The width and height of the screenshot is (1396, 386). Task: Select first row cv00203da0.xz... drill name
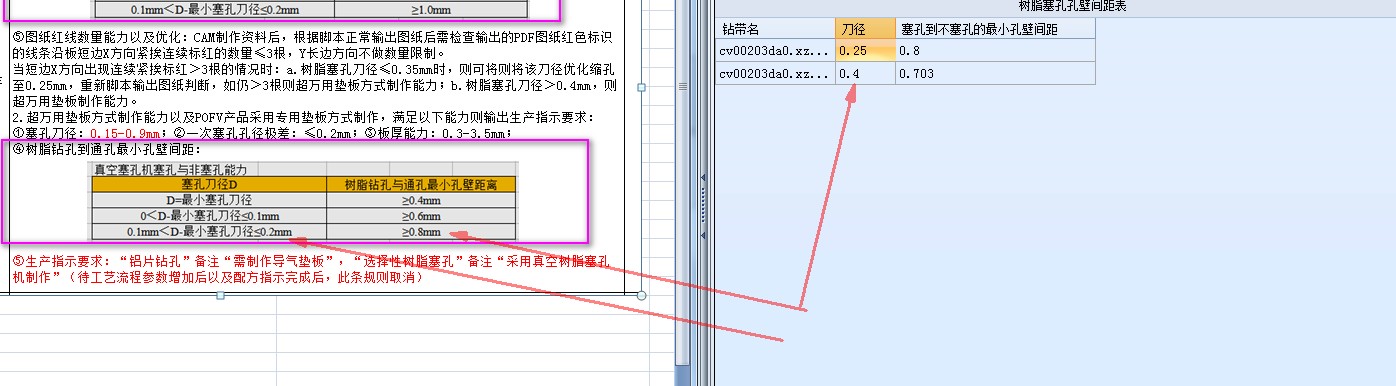coord(775,51)
